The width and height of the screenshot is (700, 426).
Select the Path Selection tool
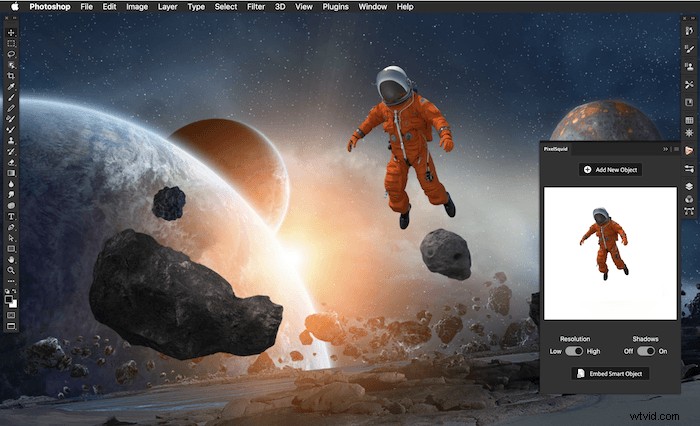coord(11,238)
